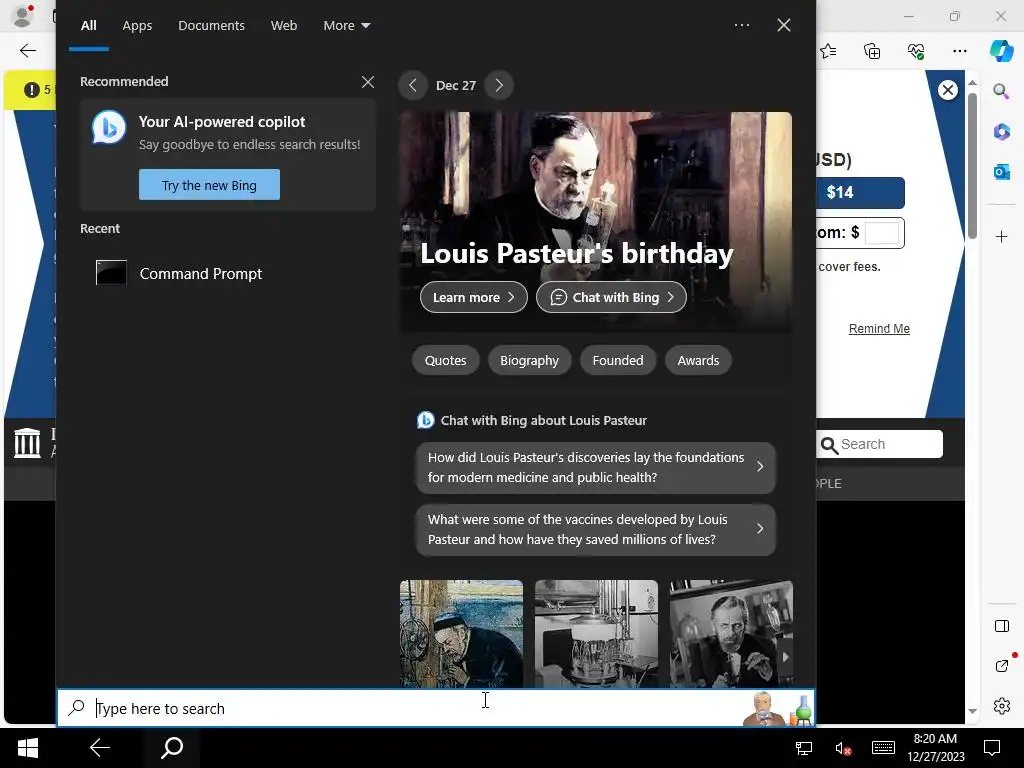Open Copilot in Edge sidebar
Image resolution: width=1024 pixels, height=768 pixels.
(1002, 50)
